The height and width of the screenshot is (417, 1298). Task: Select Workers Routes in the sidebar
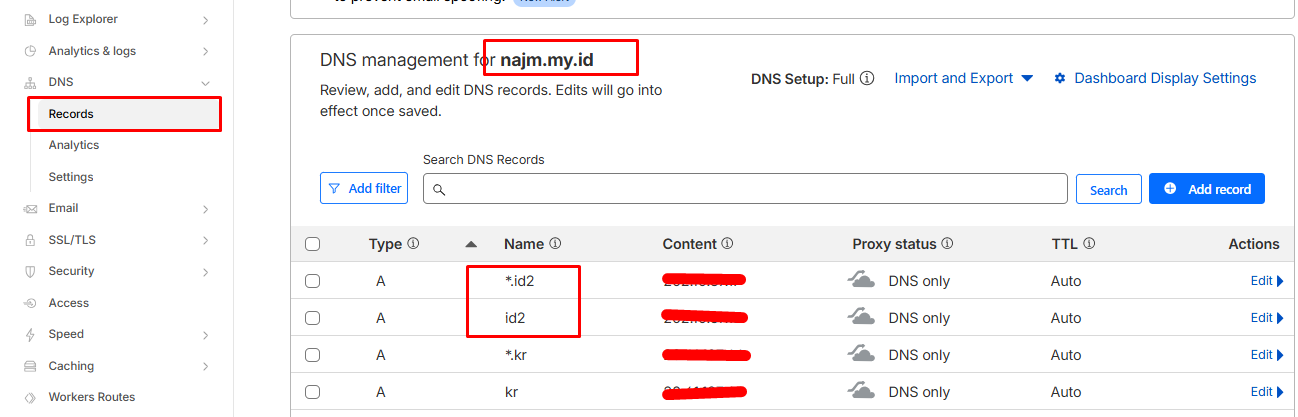[92, 397]
